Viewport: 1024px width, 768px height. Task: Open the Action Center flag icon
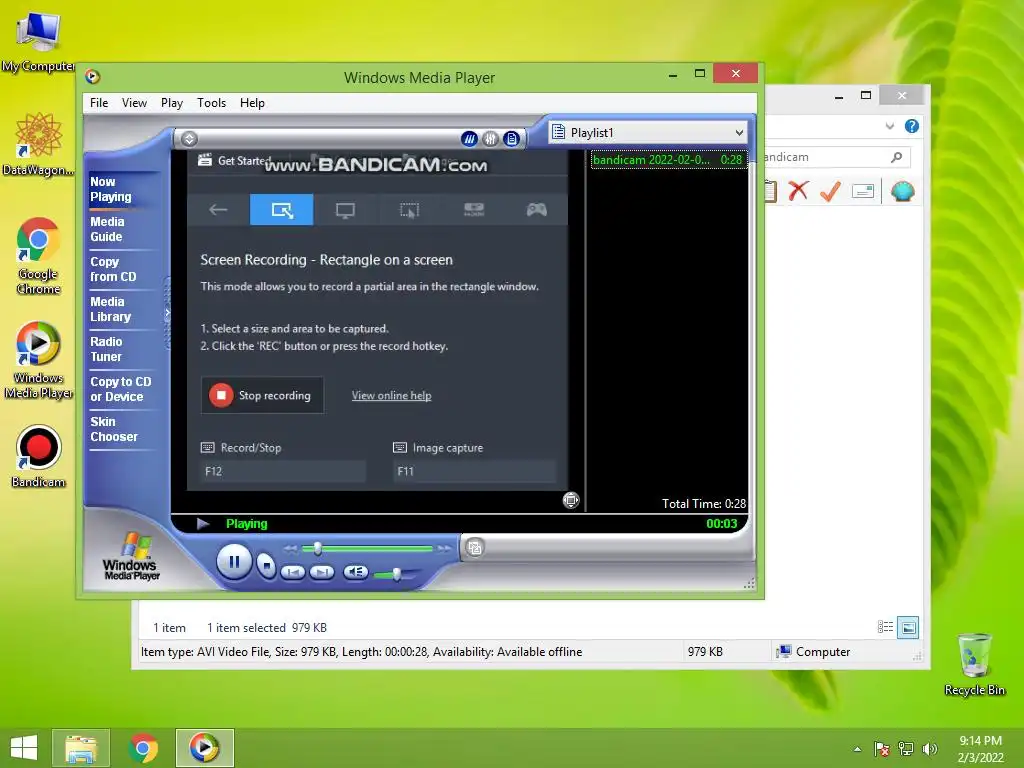pyautogui.click(x=882, y=749)
